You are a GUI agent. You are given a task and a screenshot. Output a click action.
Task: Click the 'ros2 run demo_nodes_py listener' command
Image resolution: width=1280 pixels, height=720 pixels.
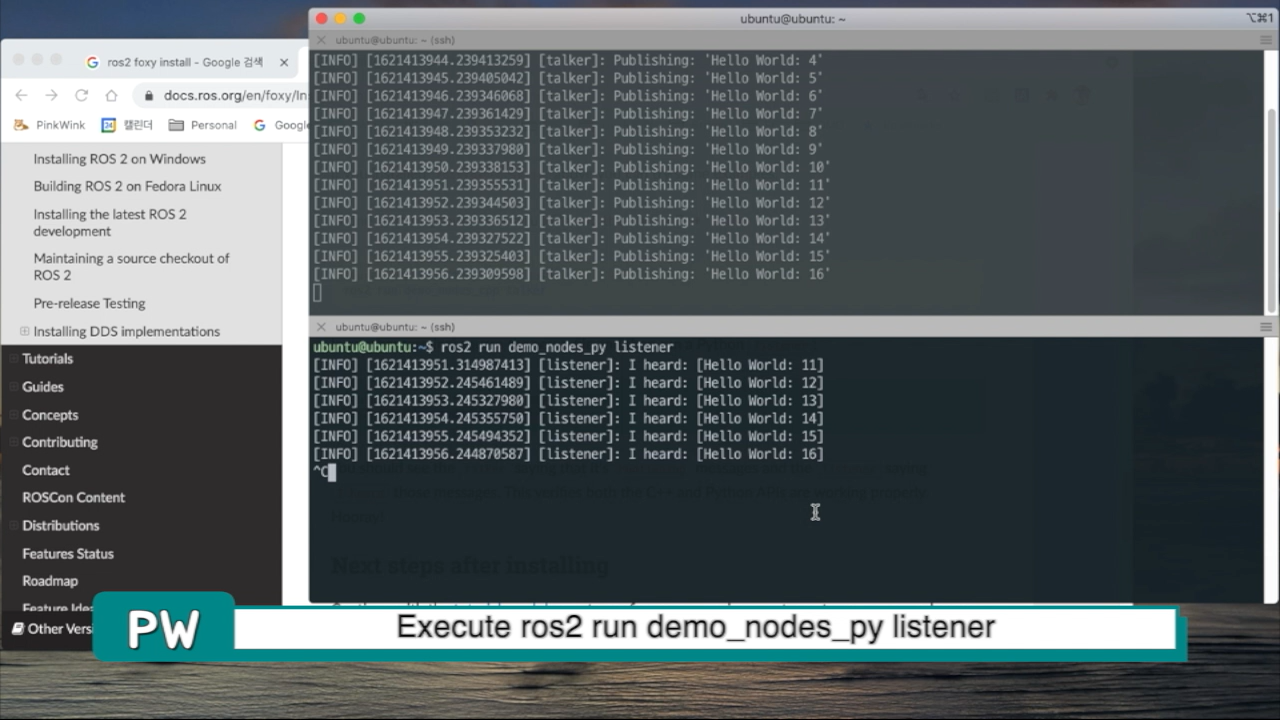[x=557, y=347]
